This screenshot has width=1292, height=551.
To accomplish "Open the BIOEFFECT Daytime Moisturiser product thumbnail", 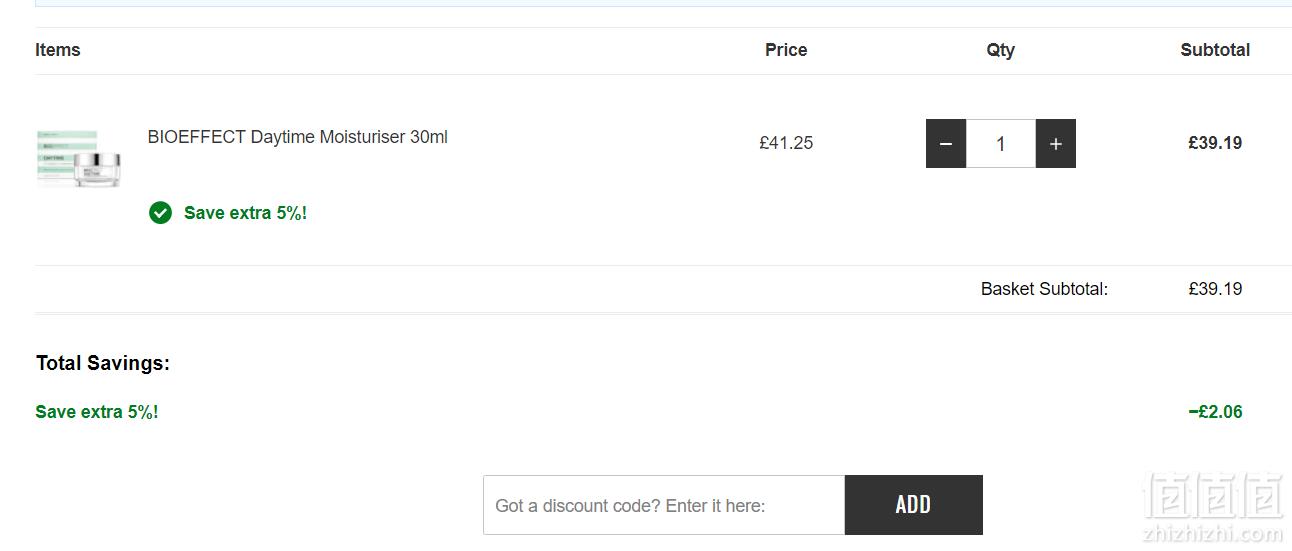I will 79,158.
